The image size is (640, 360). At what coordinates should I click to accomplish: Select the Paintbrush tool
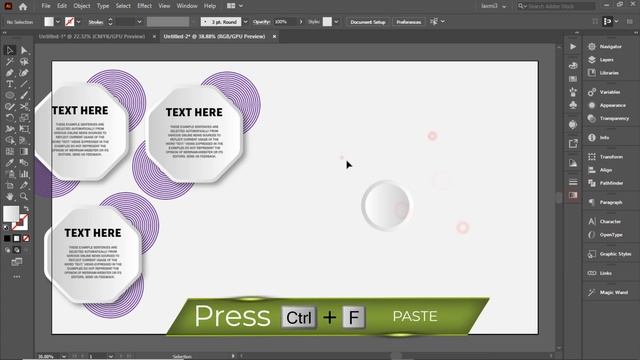pos(24,96)
